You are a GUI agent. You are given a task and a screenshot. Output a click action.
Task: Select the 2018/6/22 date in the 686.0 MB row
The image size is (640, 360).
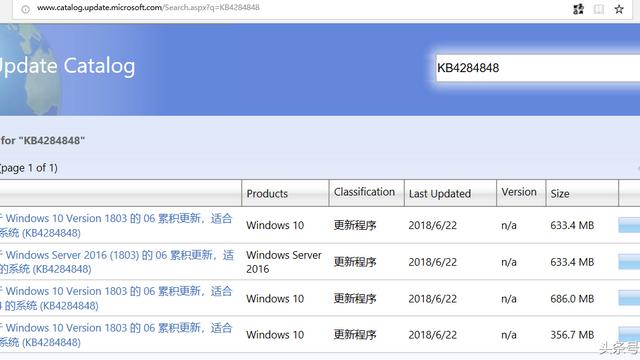[432, 298]
